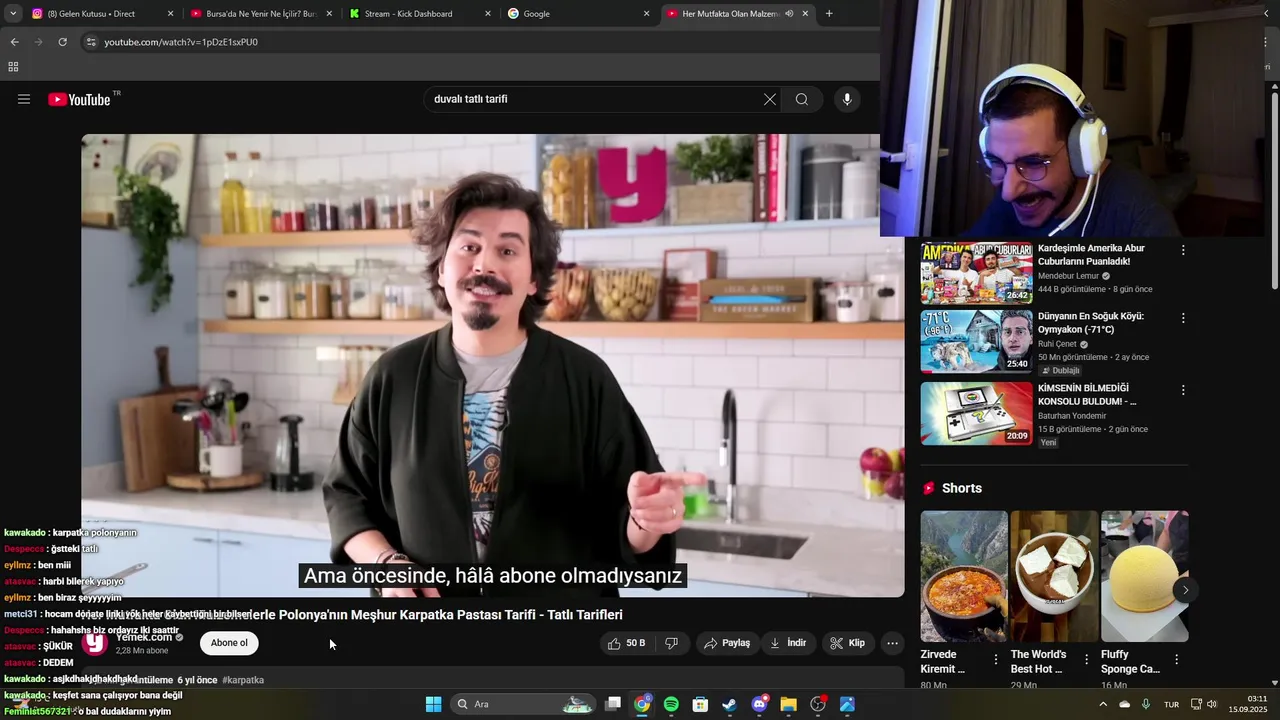Open the Zirvede Kiremit short thumbnail

coord(964,576)
